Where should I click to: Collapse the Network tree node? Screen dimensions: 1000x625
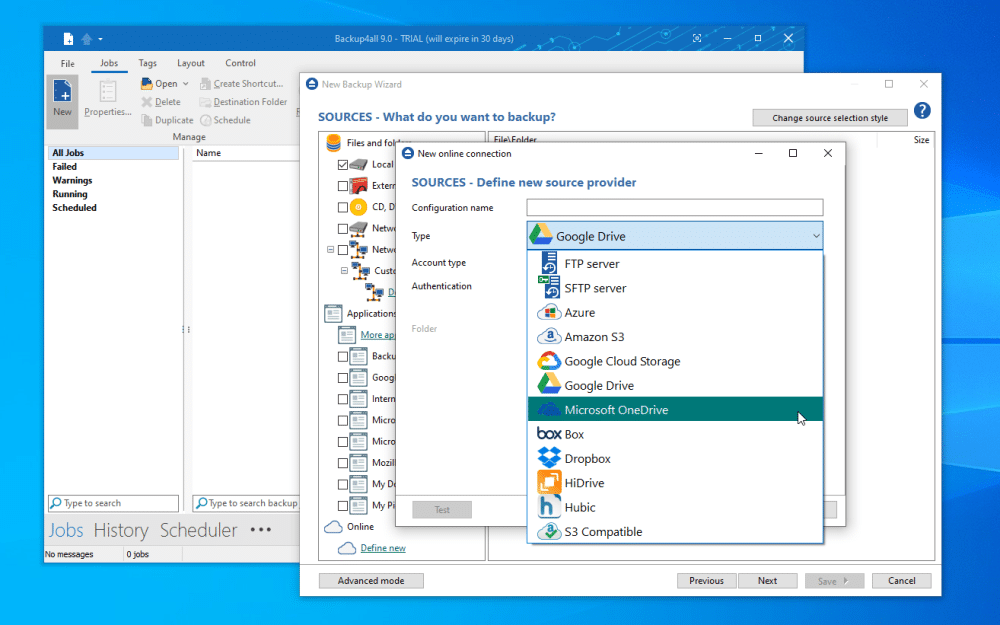330,250
